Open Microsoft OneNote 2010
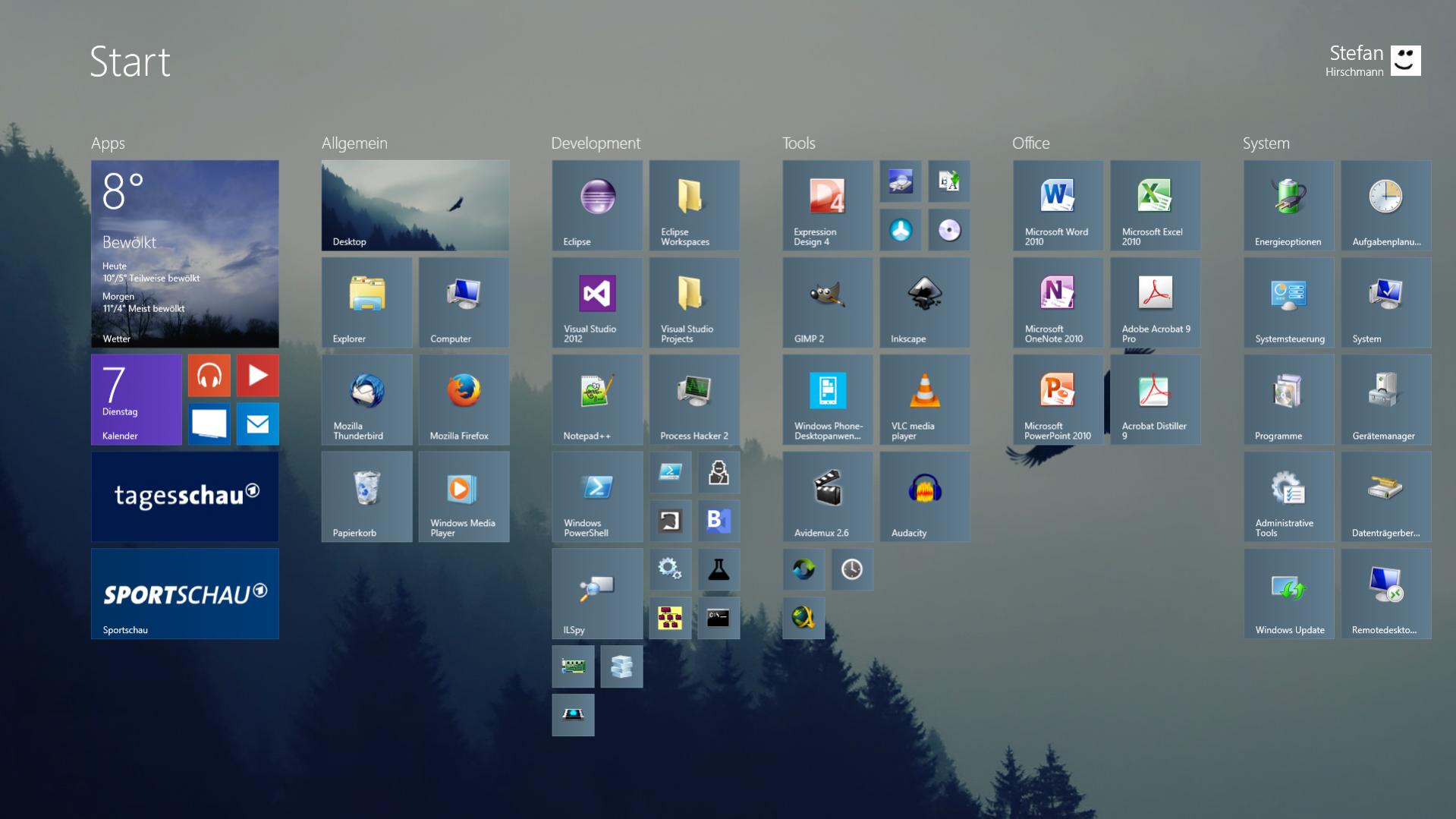This screenshot has height=819, width=1456. (x=1058, y=302)
